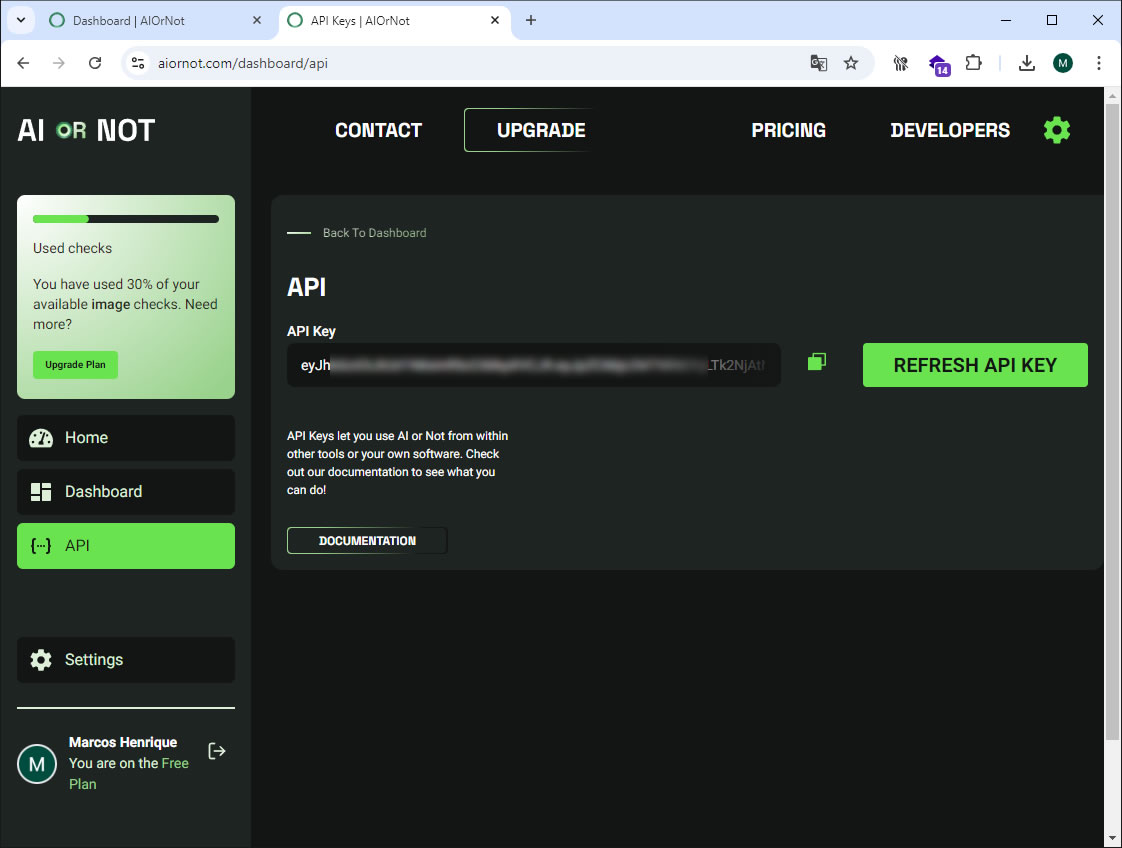This screenshot has width=1122, height=848.
Task: Click the AI or NOT logo
Action: coord(86,130)
